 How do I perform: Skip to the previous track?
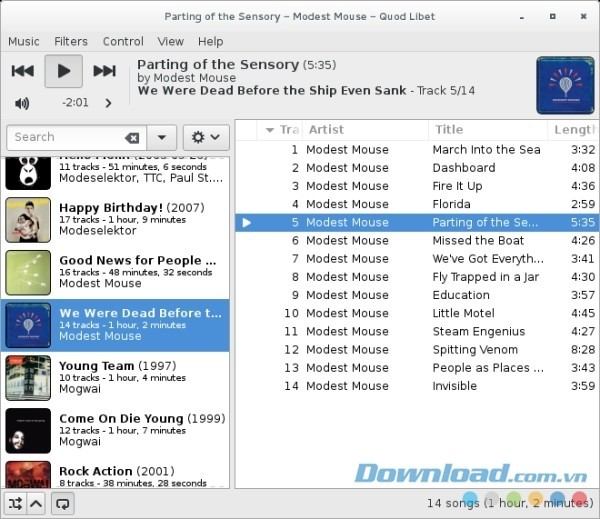coord(23,70)
